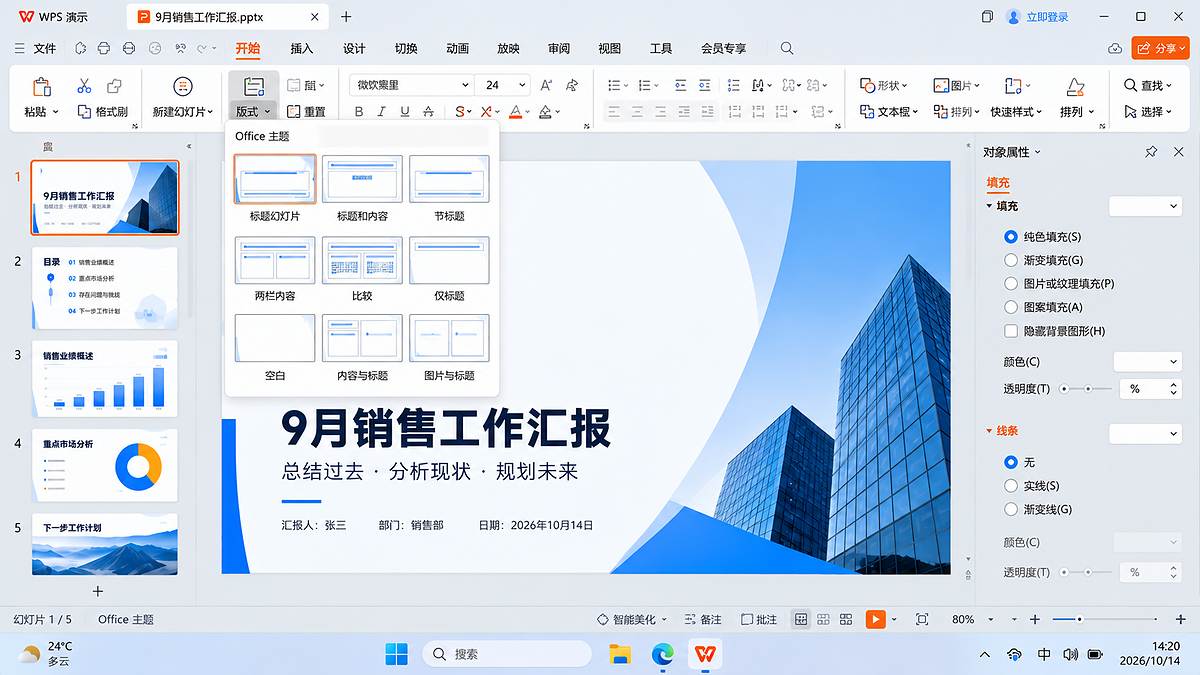This screenshot has width=1200, height=675.
Task: Open the Layout (版式) dropdown button
Action: point(253,112)
